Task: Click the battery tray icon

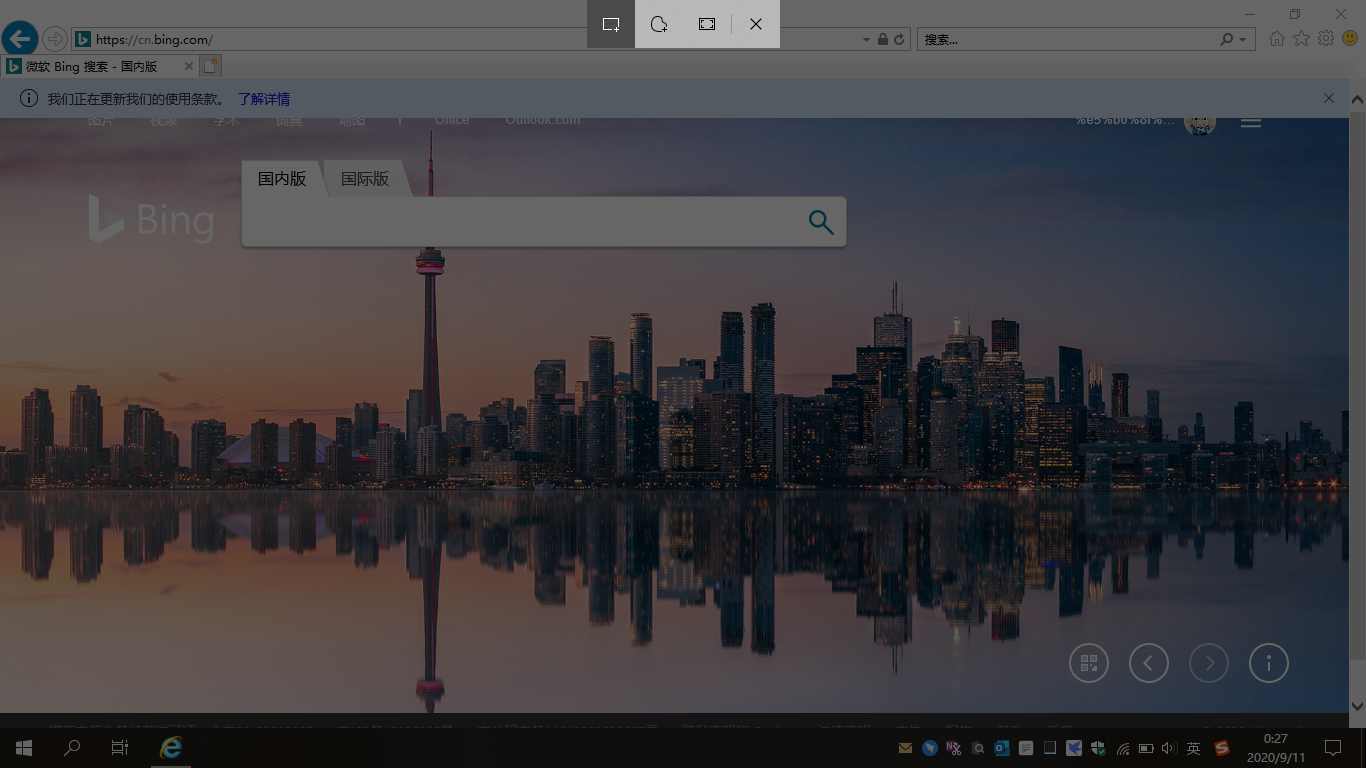Action: tap(1146, 748)
